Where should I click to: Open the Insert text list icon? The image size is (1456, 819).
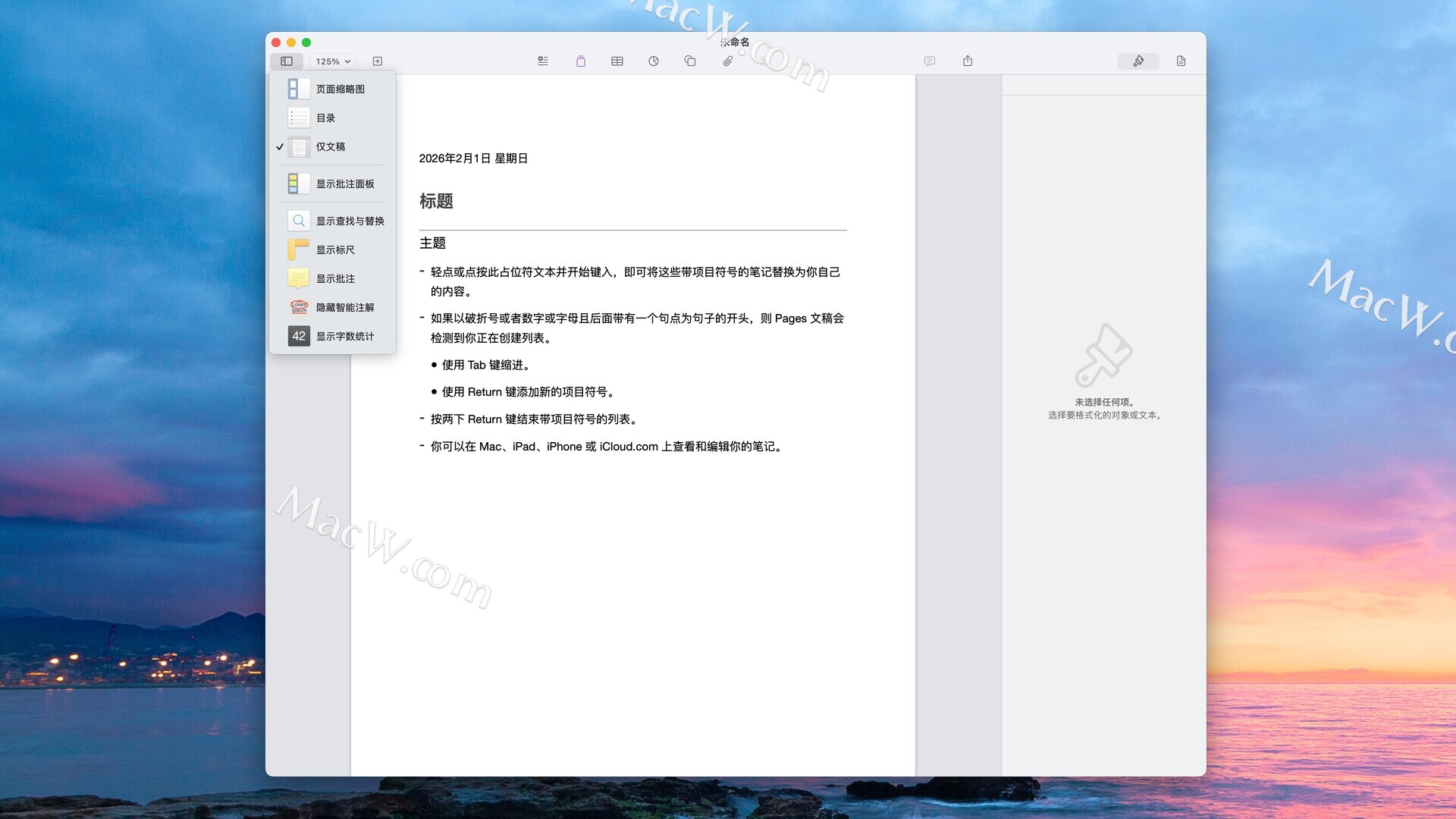pyautogui.click(x=543, y=61)
